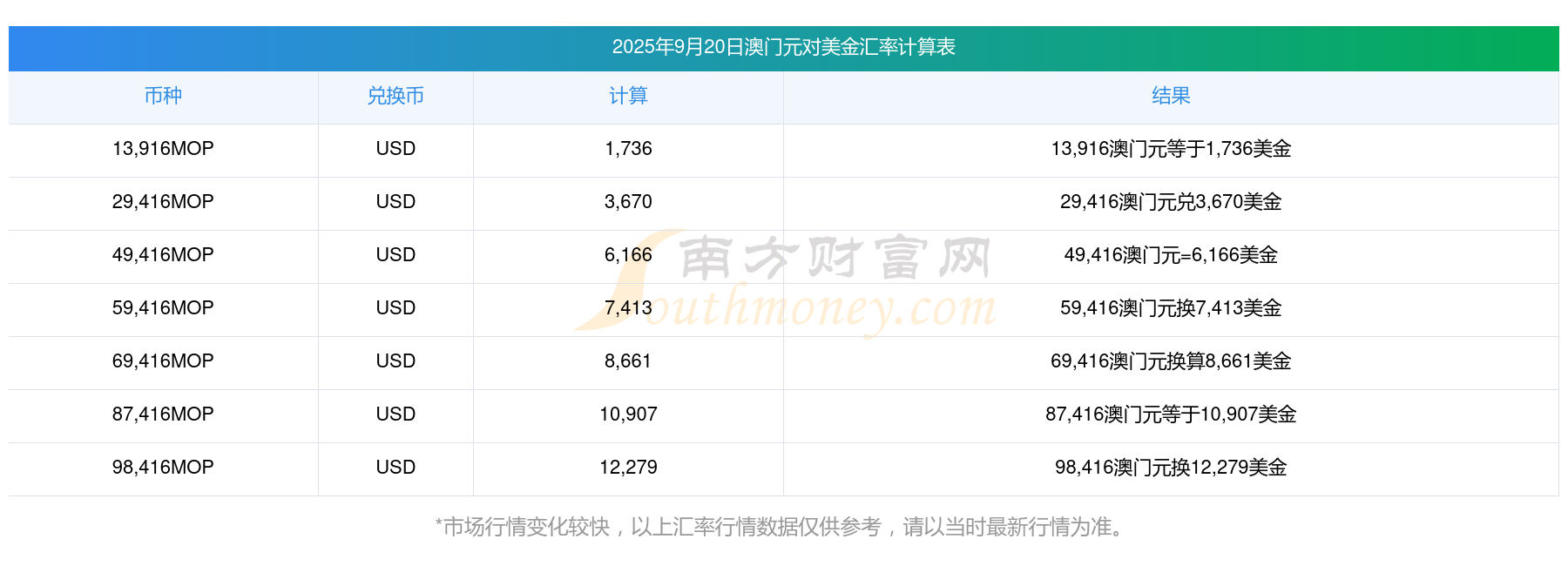Click the 13,916MOP cell
Image resolution: width=1568 pixels, height=566 pixels.
[163, 149]
